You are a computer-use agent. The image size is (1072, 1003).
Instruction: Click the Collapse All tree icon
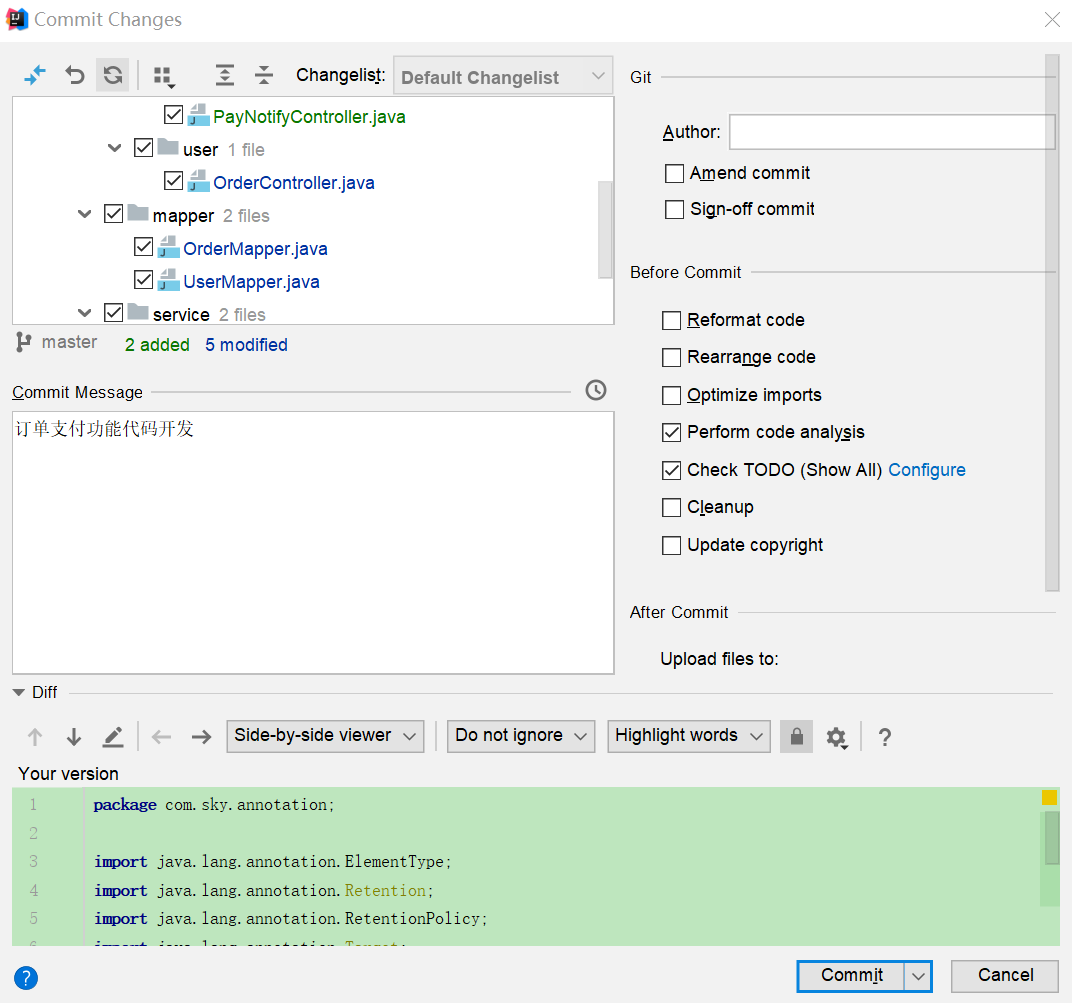tap(264, 75)
